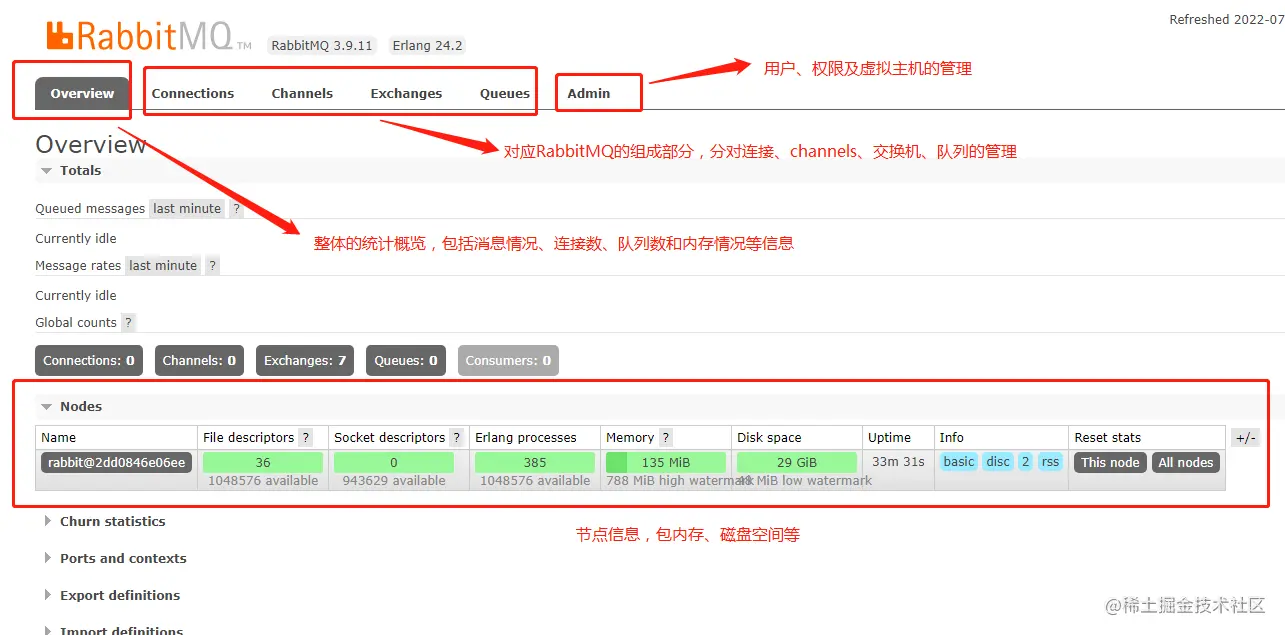1285x635 pixels.
Task: Click the RabbitMQ logo
Action: [x=148, y=37]
